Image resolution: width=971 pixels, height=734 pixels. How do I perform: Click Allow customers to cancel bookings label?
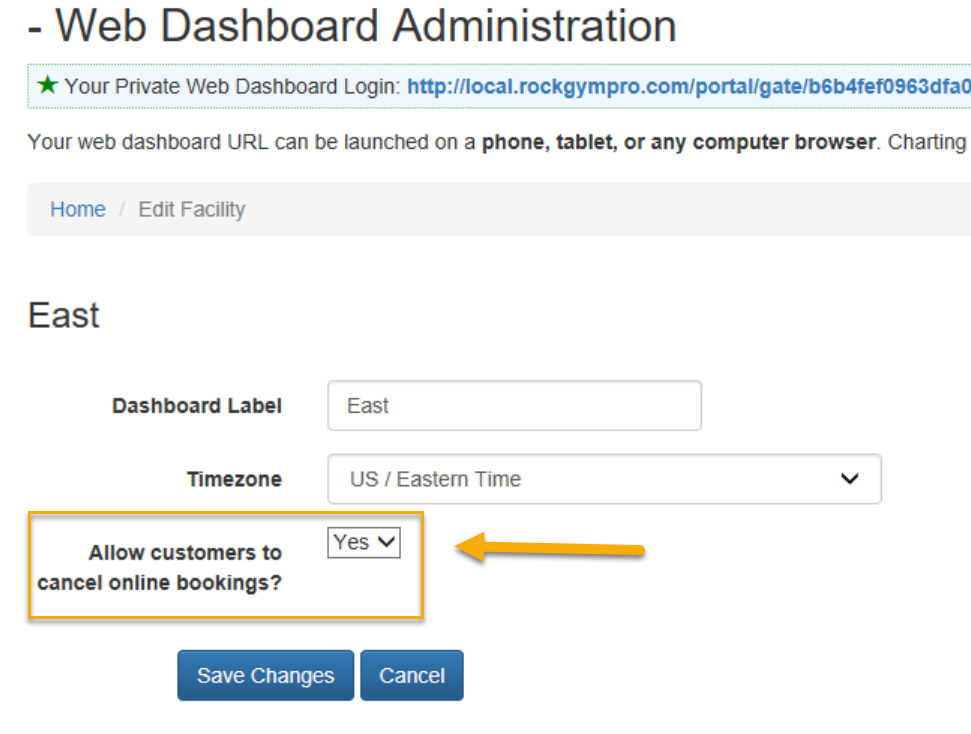[160, 567]
